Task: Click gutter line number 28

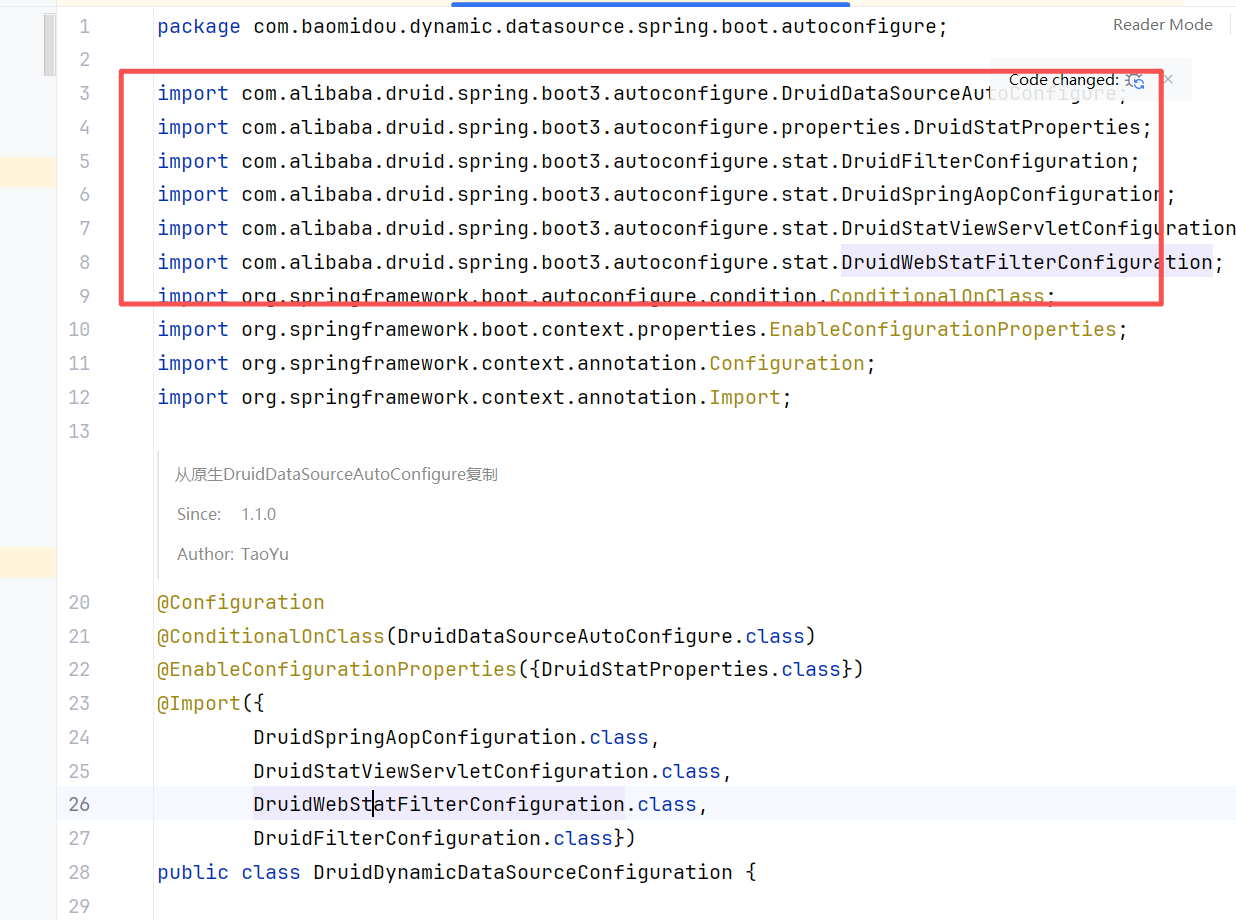Action: pyautogui.click(x=79, y=872)
